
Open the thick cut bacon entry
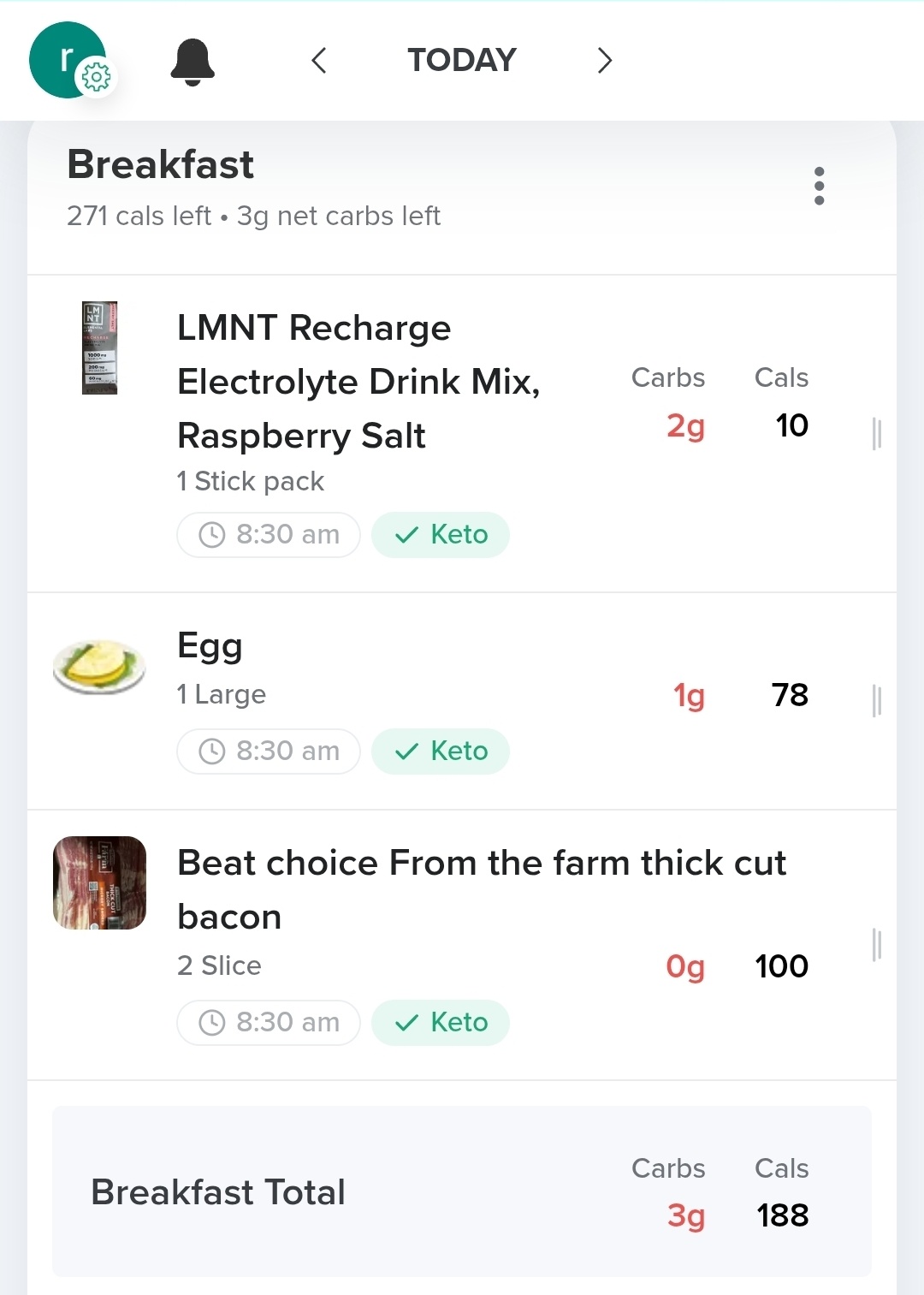point(481,888)
